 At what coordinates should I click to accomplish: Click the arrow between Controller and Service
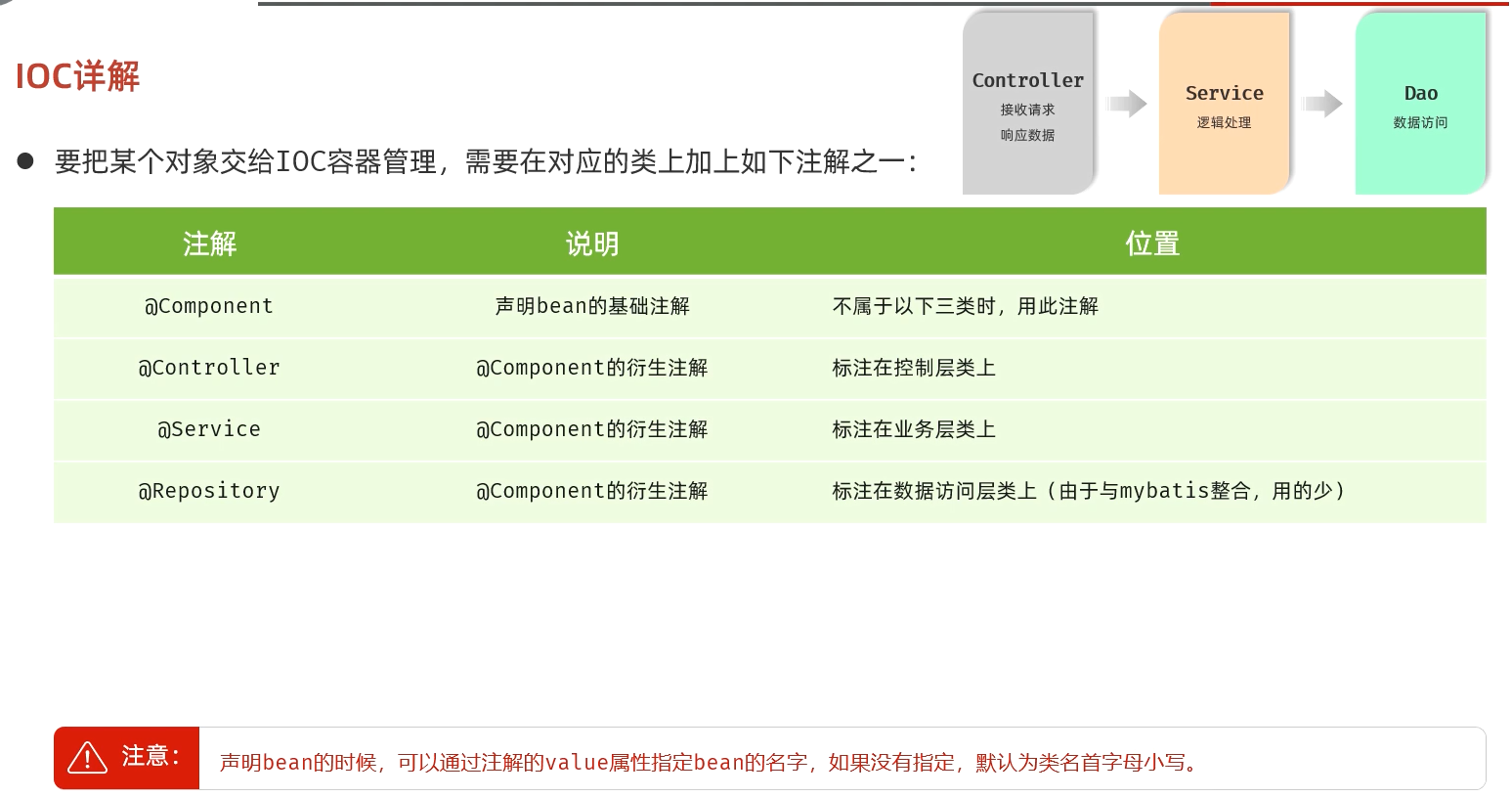[1127, 104]
